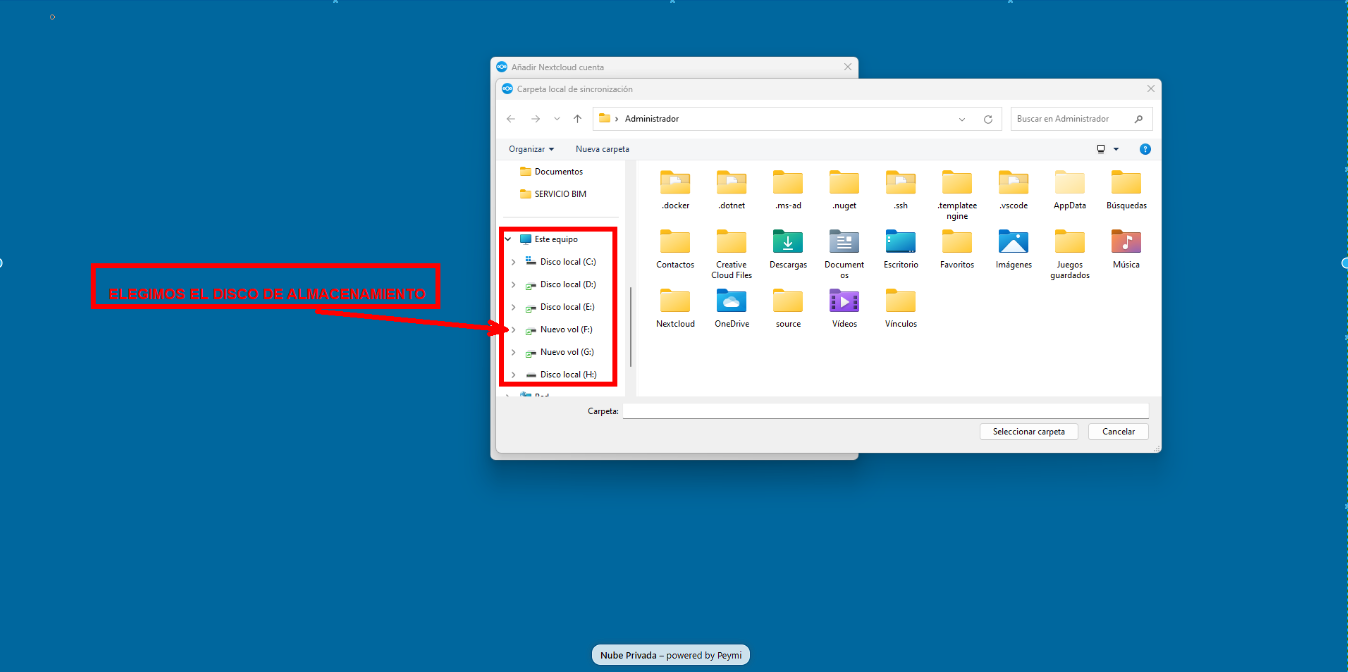Select the Escritorio desktop folder icon
1348x672 pixels.
coord(900,243)
